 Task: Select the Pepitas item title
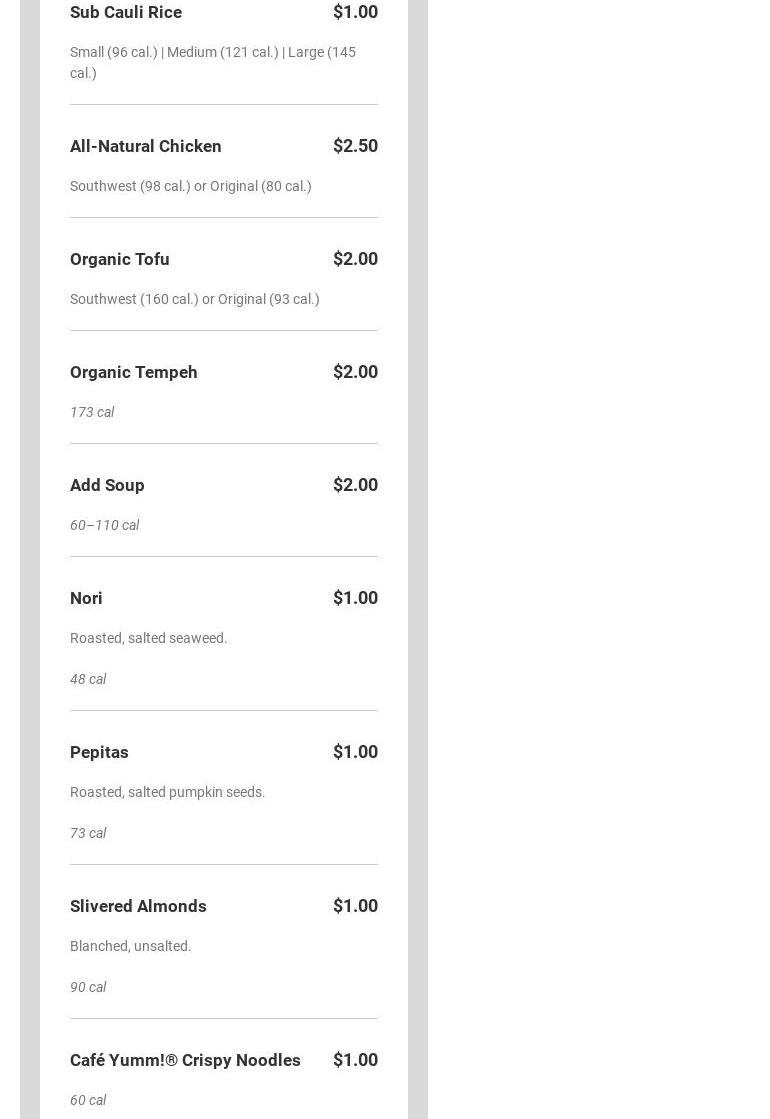[99, 752]
